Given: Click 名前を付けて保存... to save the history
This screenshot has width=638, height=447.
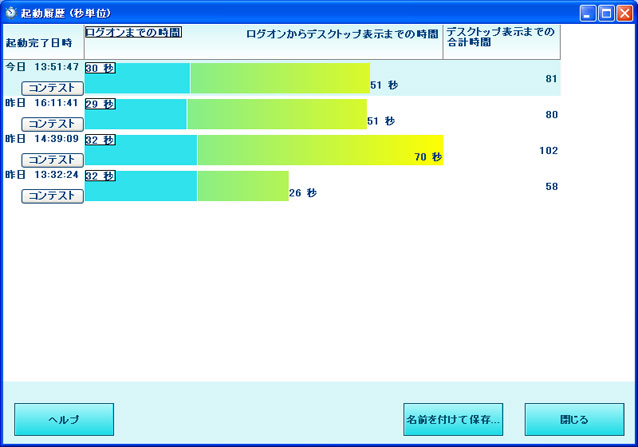Looking at the screenshot, I should click(453, 419).
